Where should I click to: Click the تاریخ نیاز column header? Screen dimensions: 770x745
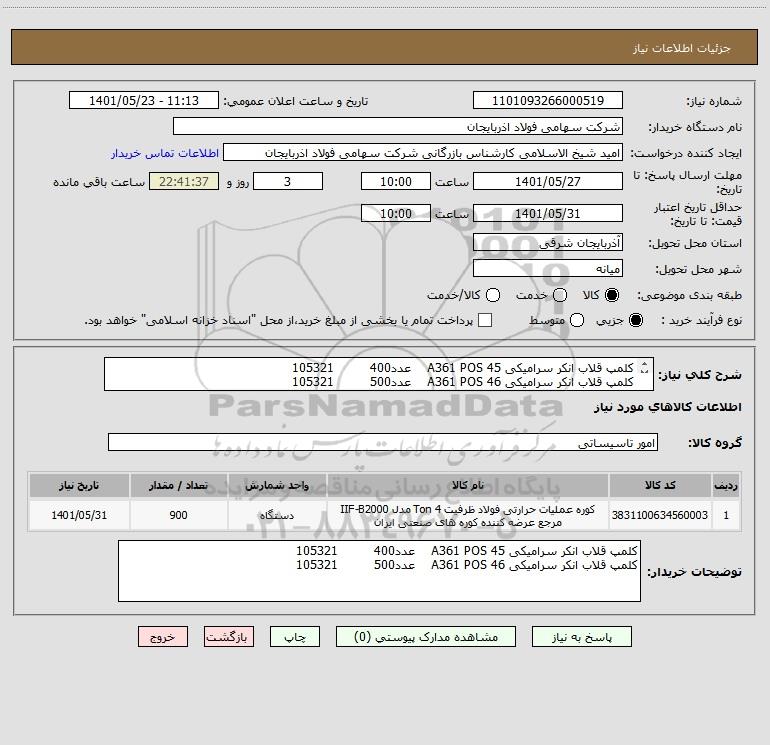point(79,486)
